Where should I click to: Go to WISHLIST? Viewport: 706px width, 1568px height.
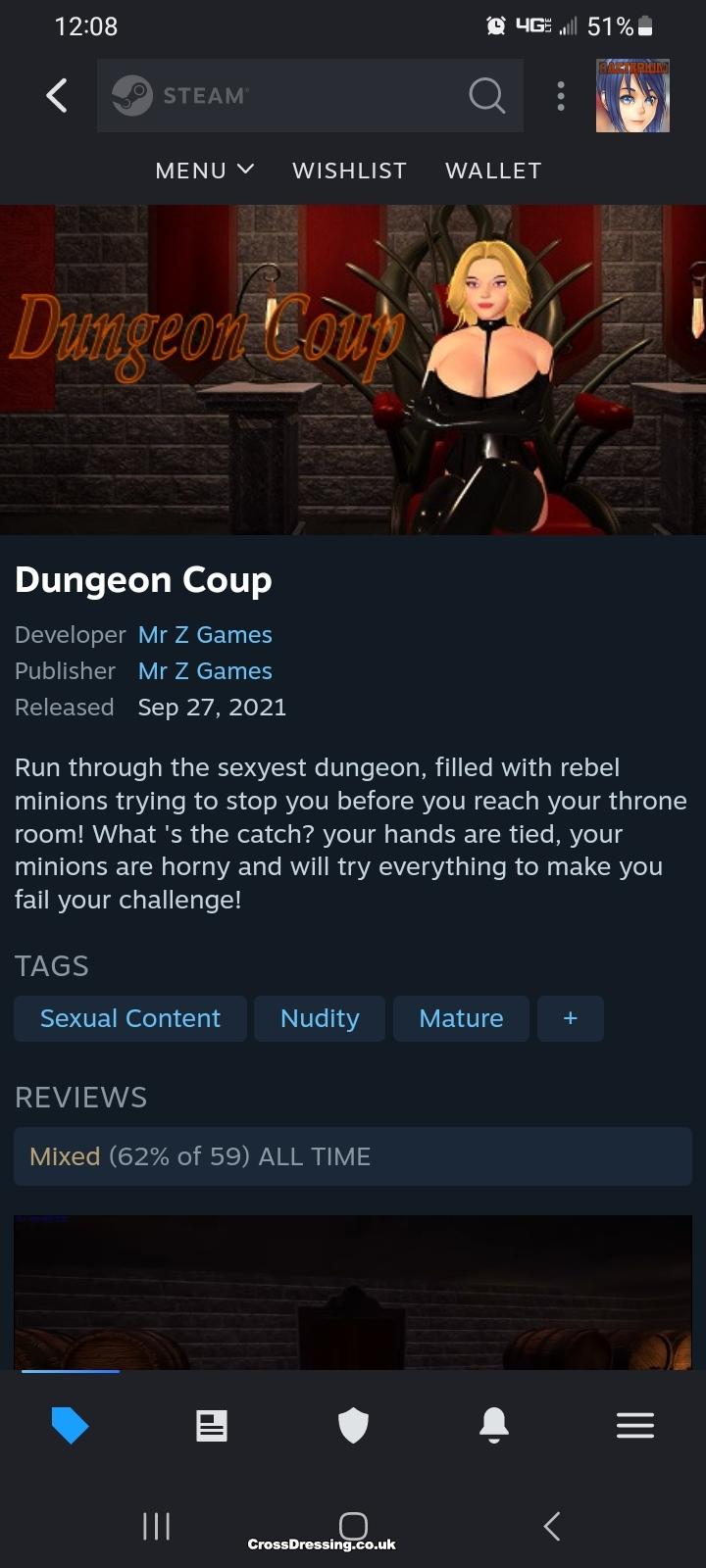click(350, 171)
